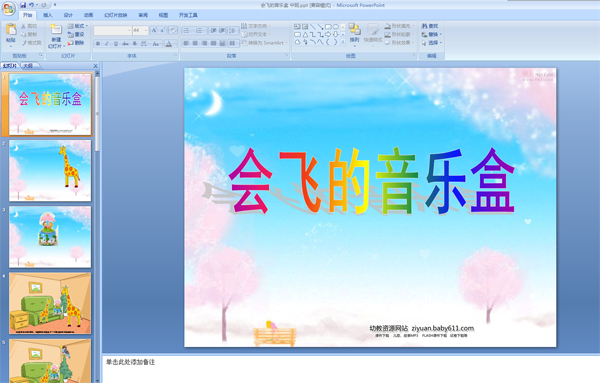This screenshot has height=383, width=600.
Task: Create a new slide (新建幻灯片)
Action: (x=56, y=36)
